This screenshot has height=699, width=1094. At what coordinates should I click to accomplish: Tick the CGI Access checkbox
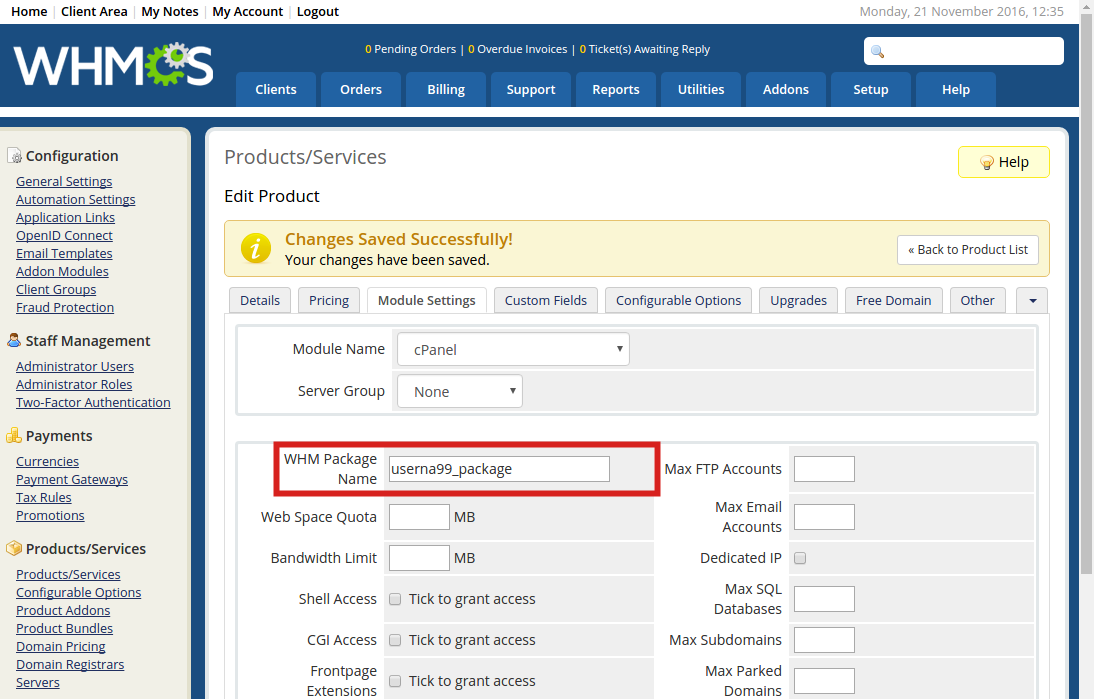395,640
